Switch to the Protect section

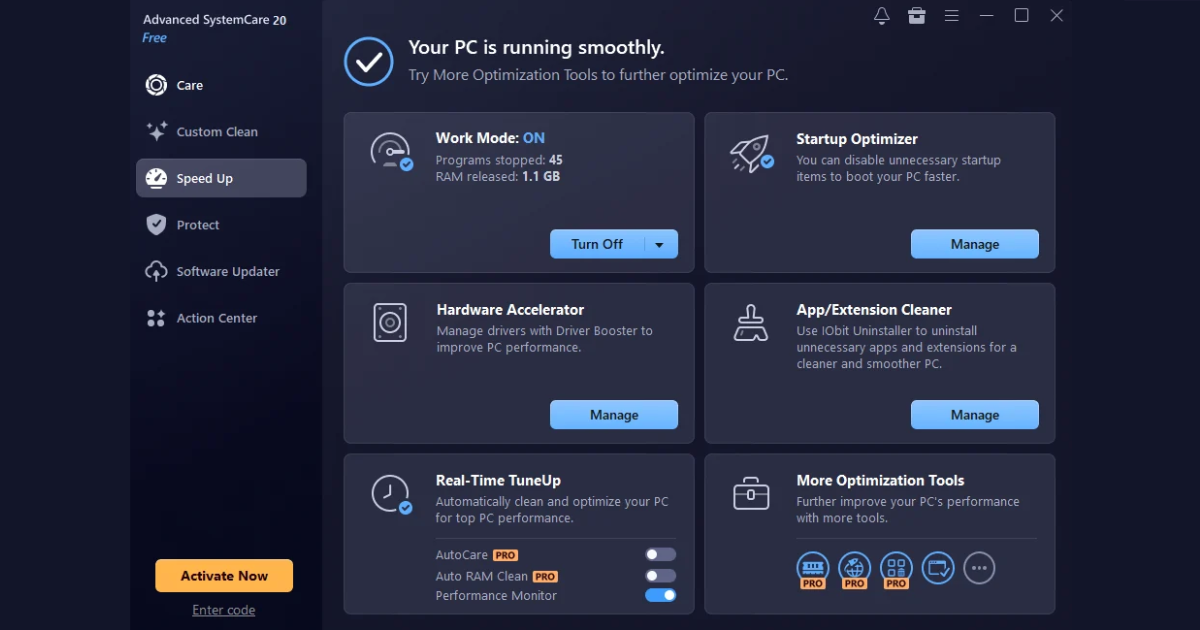pos(221,225)
